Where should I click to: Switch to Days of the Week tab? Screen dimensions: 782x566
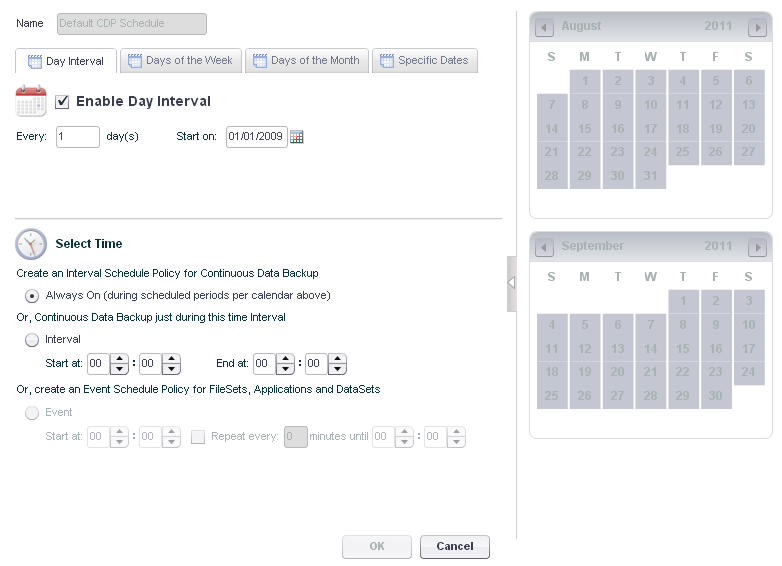click(x=181, y=60)
